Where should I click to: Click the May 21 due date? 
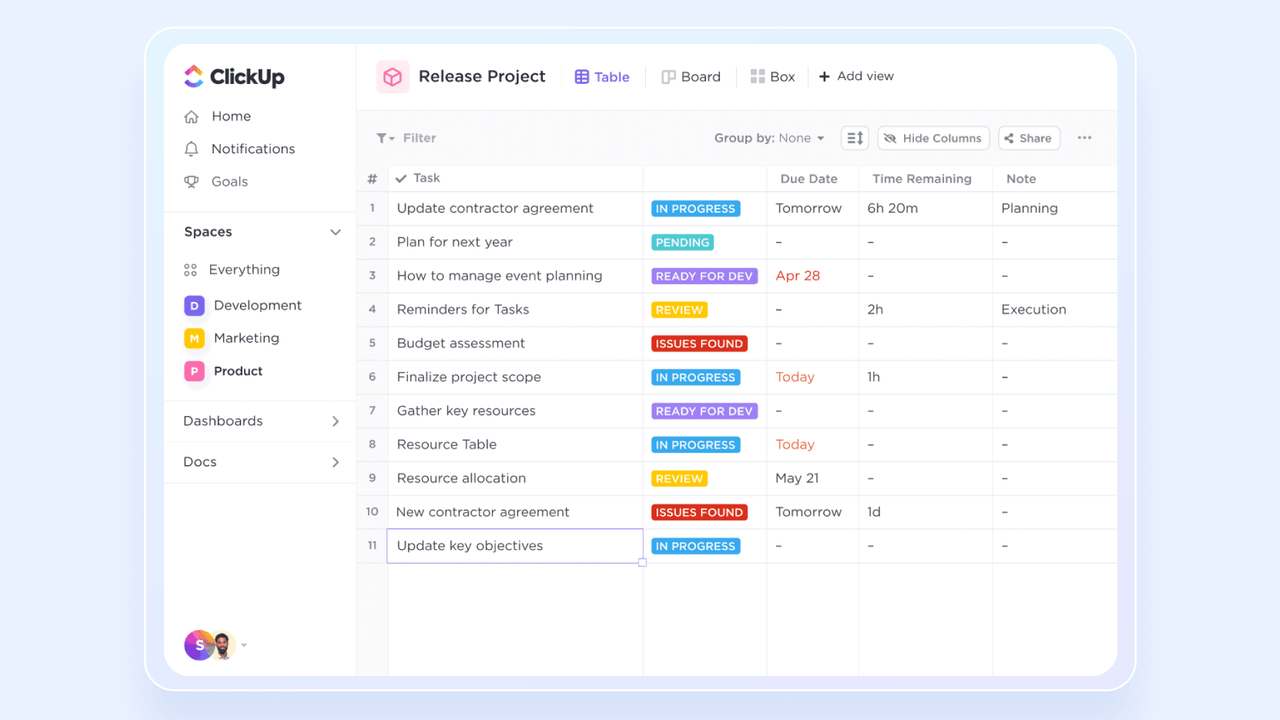797,478
